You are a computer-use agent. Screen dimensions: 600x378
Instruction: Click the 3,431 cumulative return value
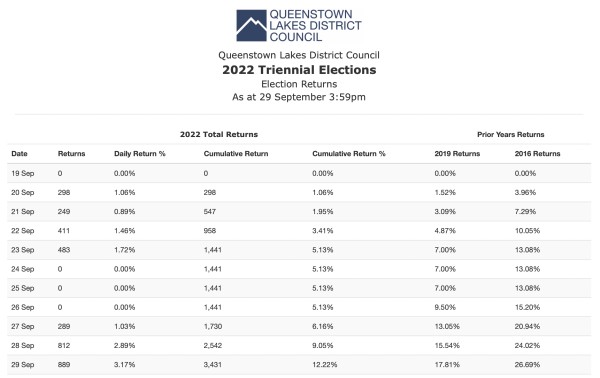[x=212, y=365]
